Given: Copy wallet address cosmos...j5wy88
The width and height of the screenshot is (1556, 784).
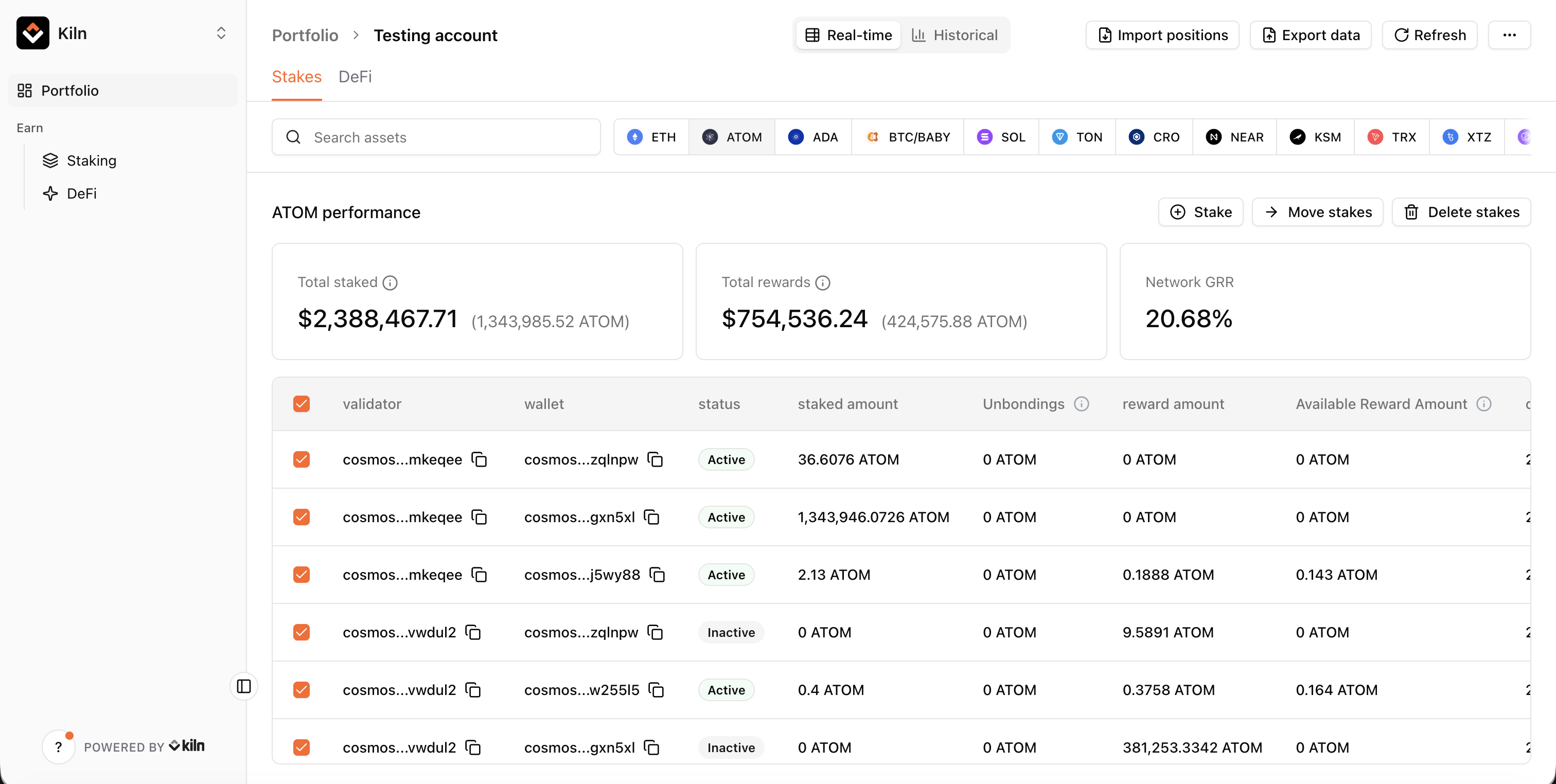Looking at the screenshot, I should tap(657, 575).
